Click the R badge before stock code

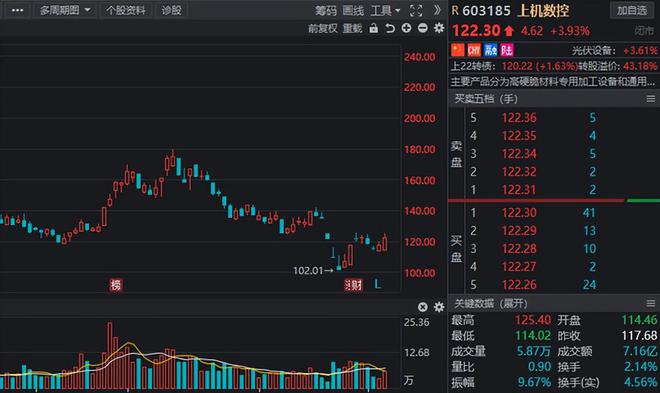click(x=455, y=10)
